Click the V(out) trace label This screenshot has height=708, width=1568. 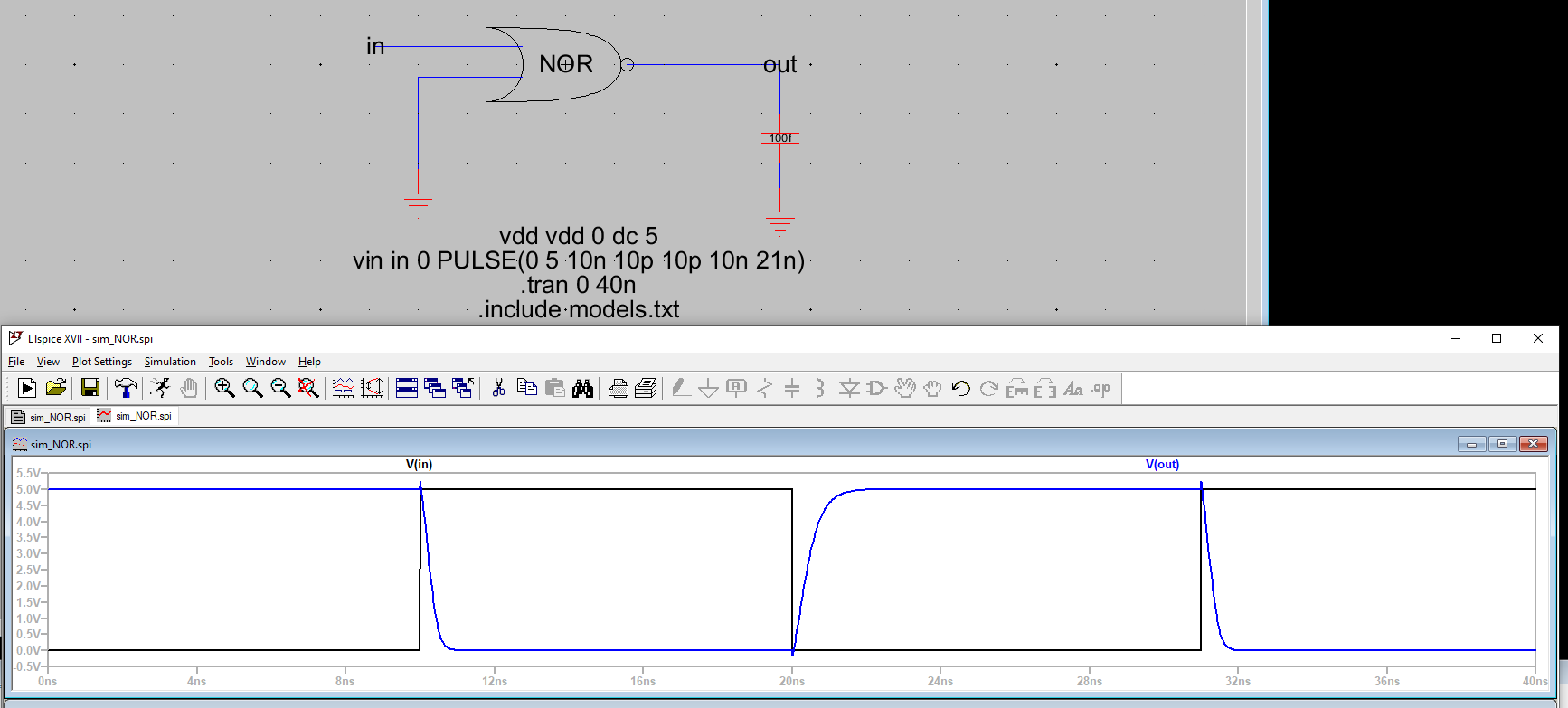[x=1162, y=464]
